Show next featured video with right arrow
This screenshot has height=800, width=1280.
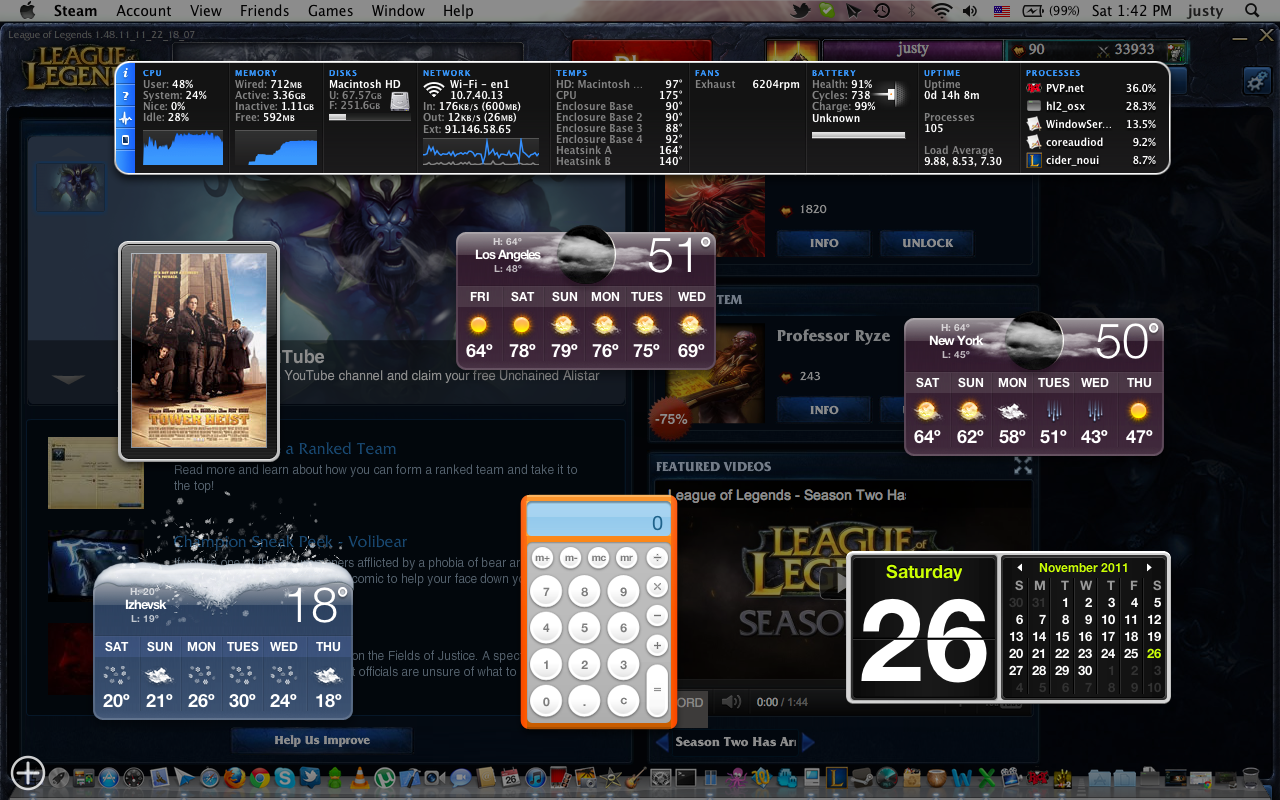[808, 742]
